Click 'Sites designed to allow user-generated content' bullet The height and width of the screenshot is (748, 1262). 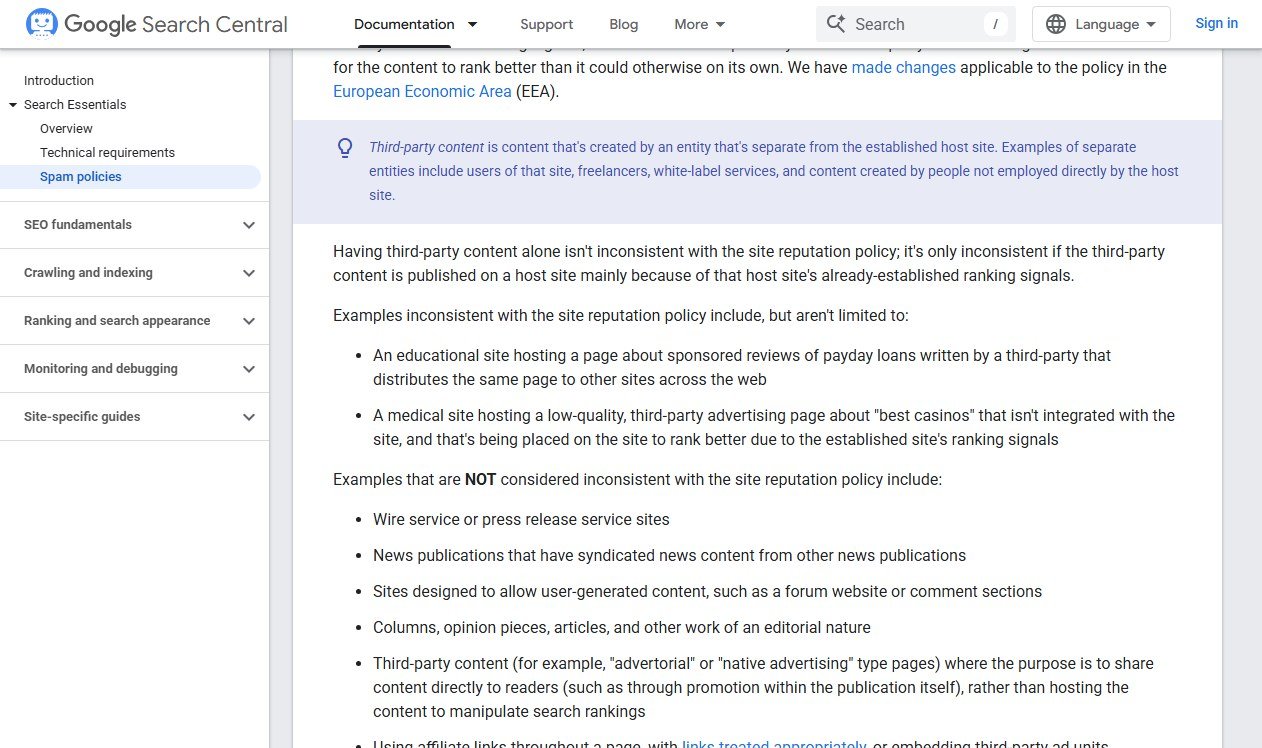tap(707, 591)
